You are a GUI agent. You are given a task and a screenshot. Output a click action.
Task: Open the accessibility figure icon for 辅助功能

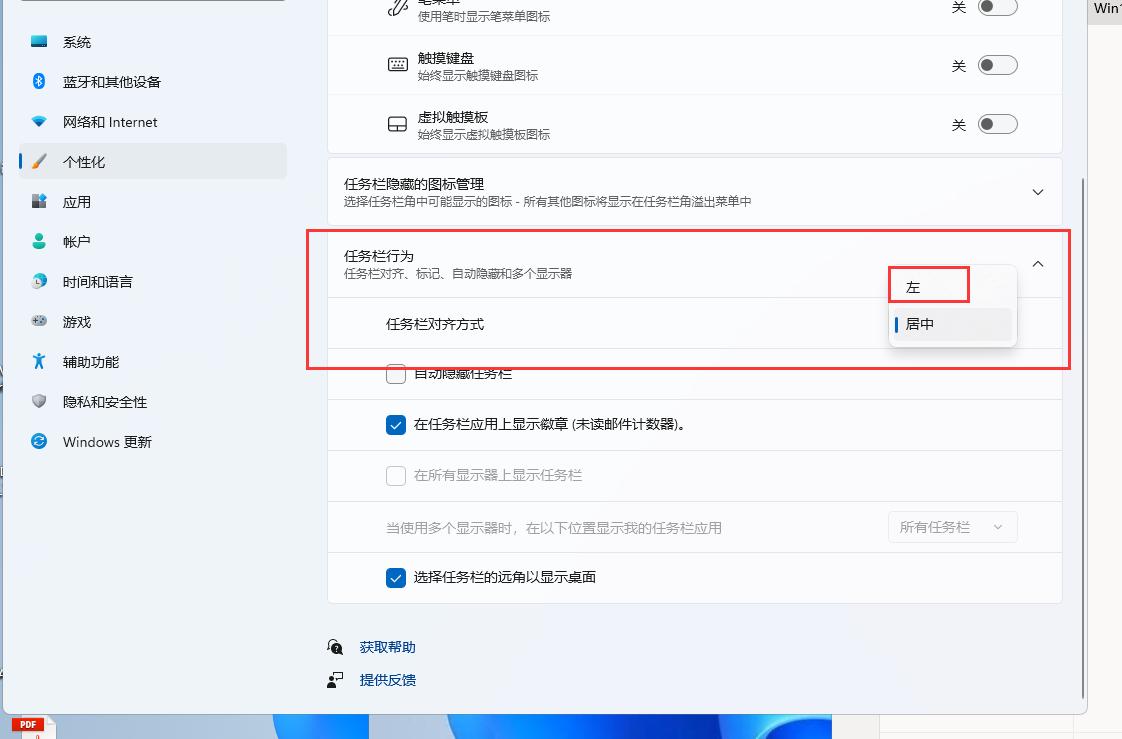pos(39,362)
